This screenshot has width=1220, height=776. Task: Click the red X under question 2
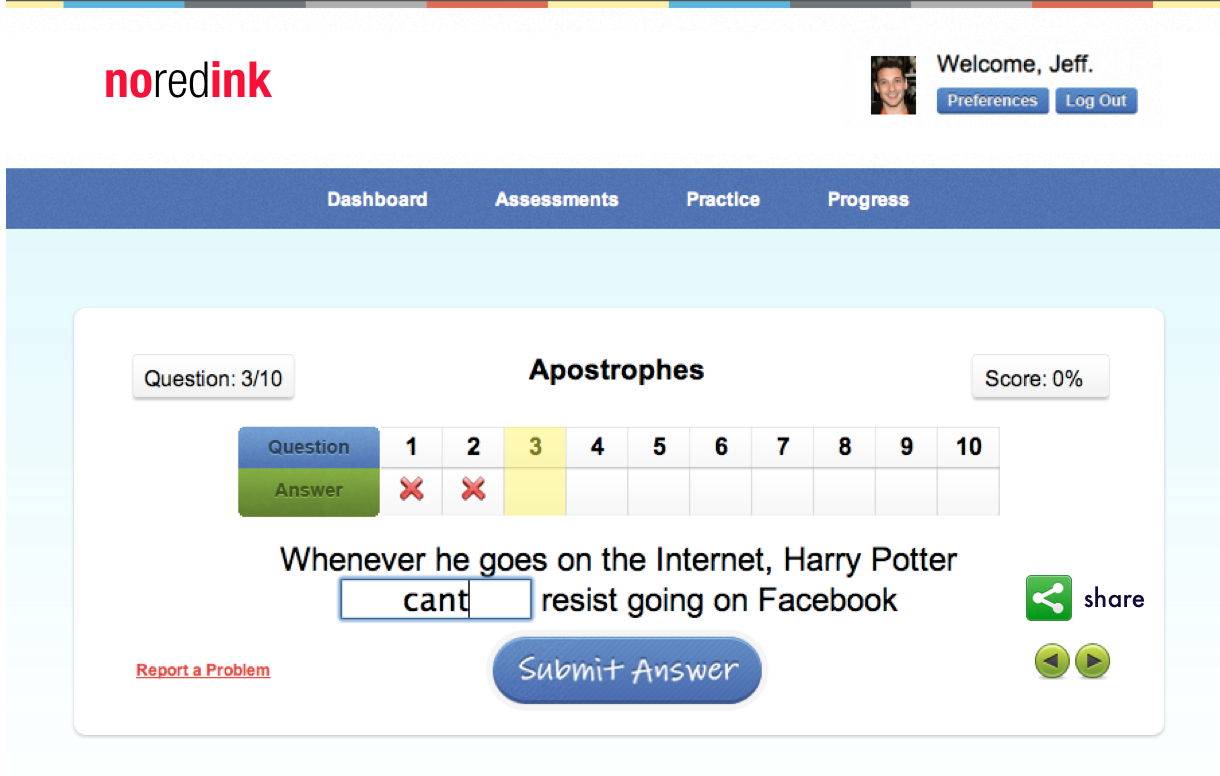click(473, 489)
